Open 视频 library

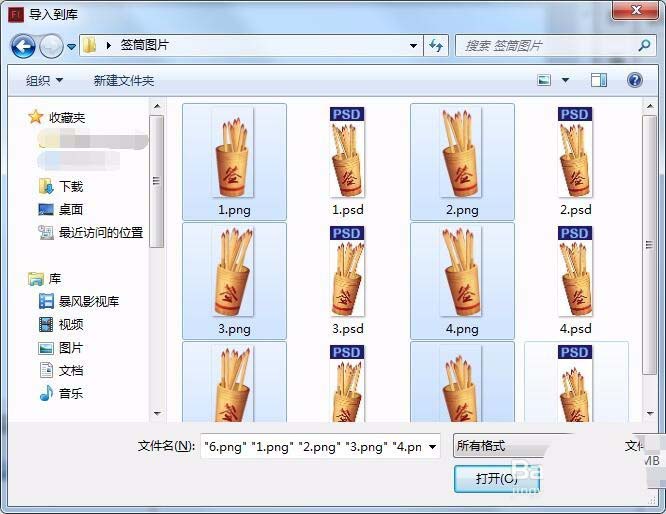(x=60, y=325)
